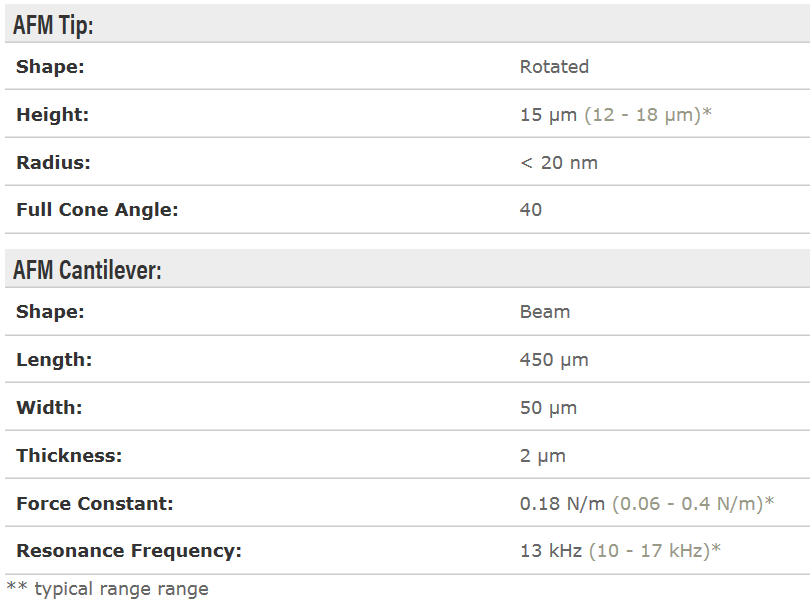Select the < 20 nm radius value
Image resolution: width=810 pixels, height=604 pixels.
[558, 163]
